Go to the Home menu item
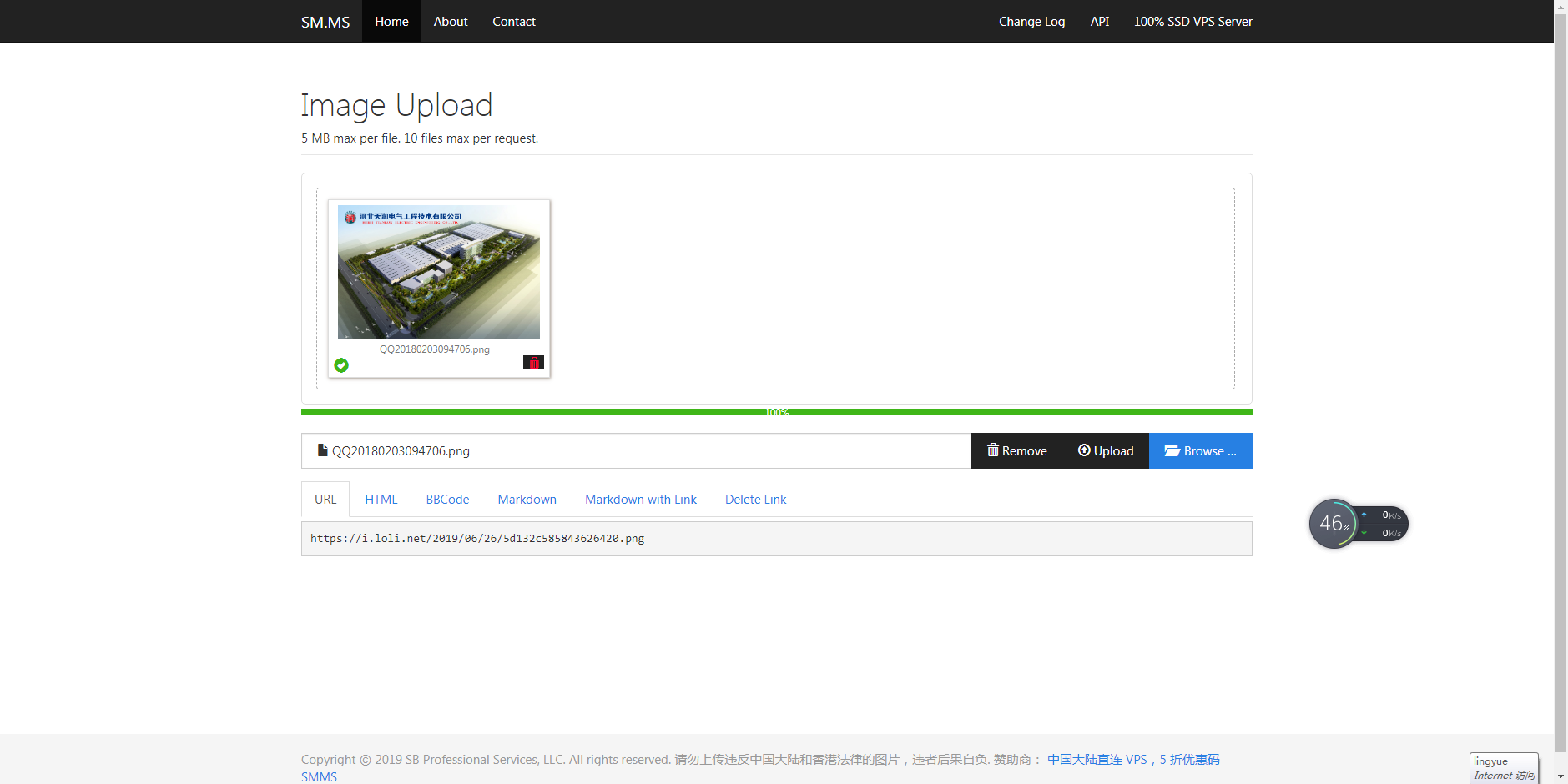This screenshot has width=1568, height=784. 391,22
